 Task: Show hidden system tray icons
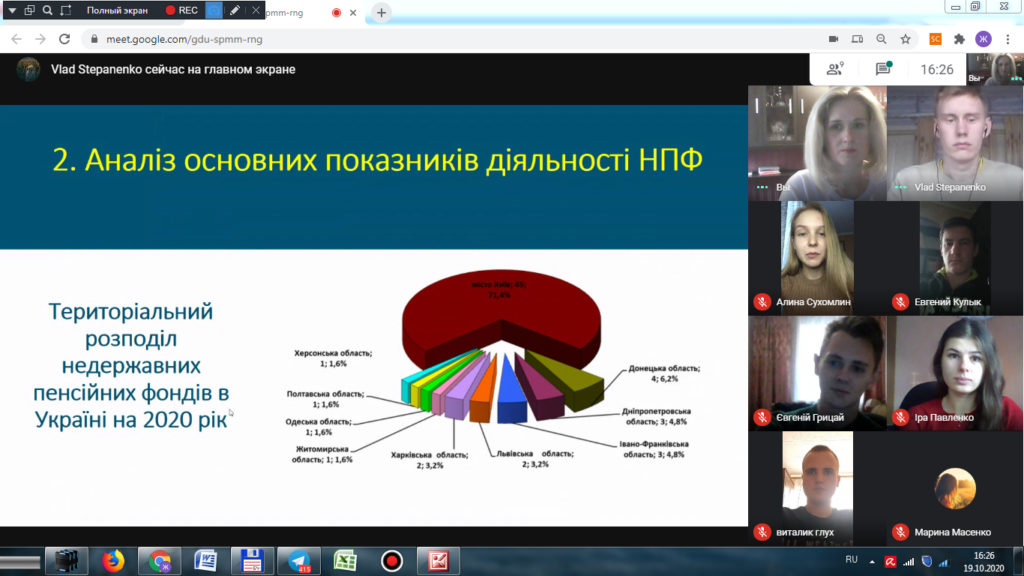(x=869, y=560)
